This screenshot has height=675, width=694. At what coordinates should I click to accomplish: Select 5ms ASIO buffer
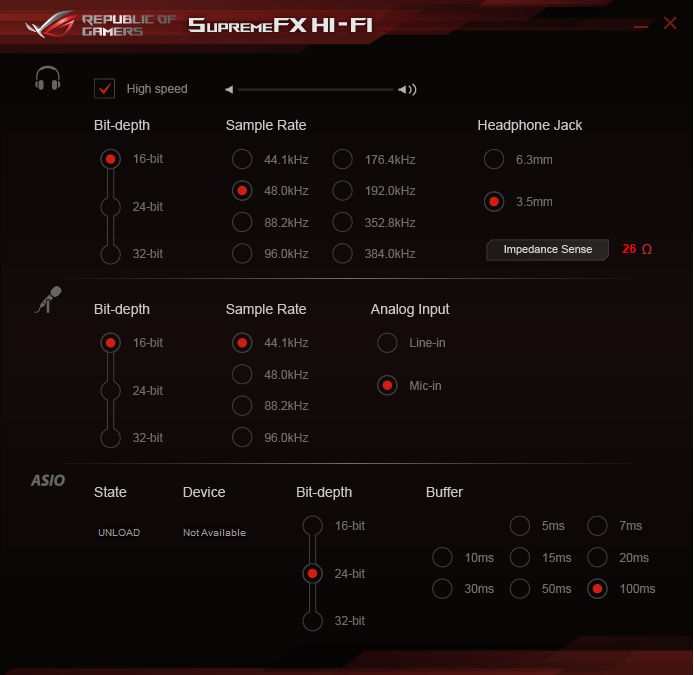(520, 526)
